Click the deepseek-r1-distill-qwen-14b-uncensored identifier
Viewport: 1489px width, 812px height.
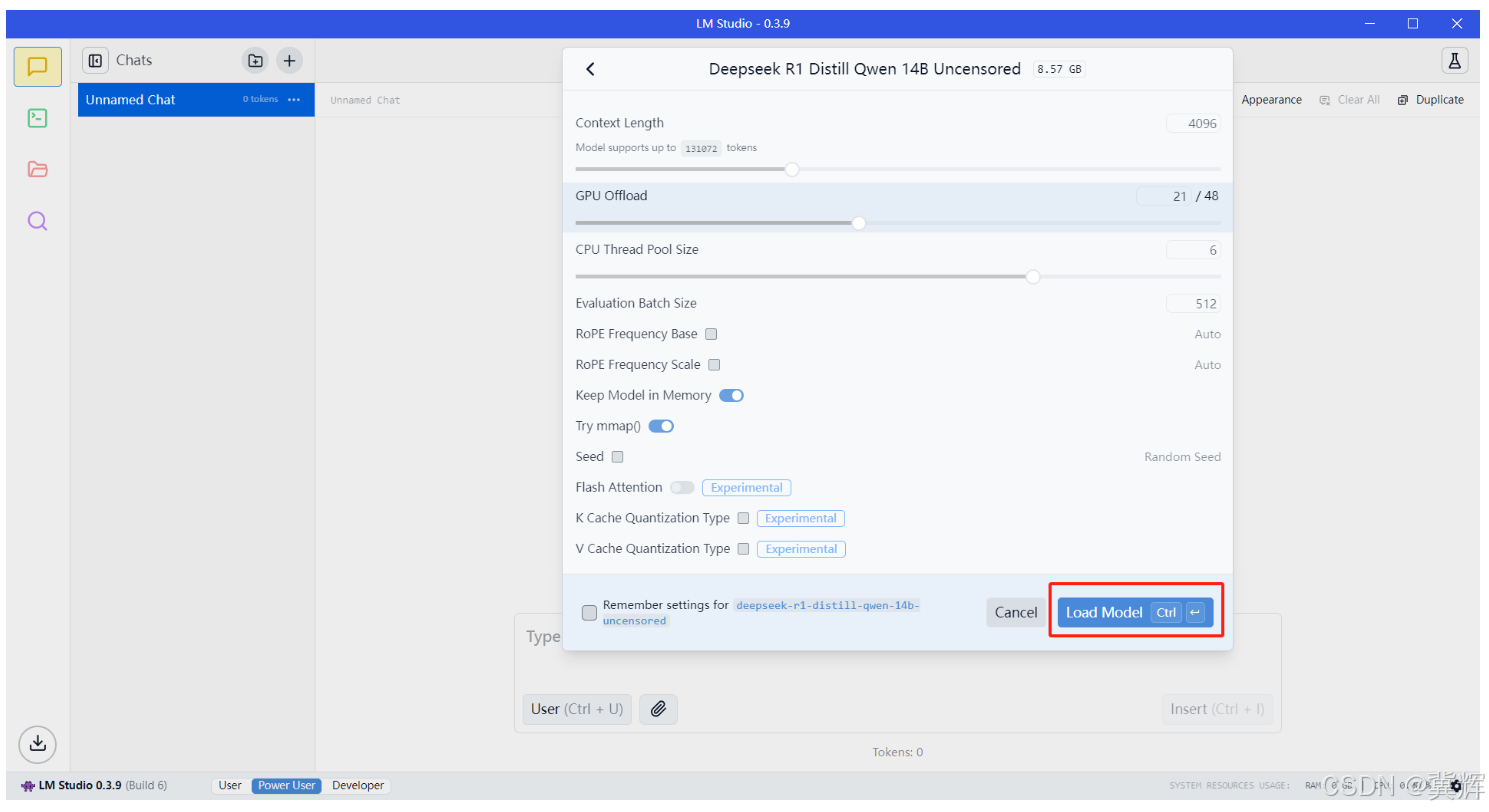click(762, 613)
